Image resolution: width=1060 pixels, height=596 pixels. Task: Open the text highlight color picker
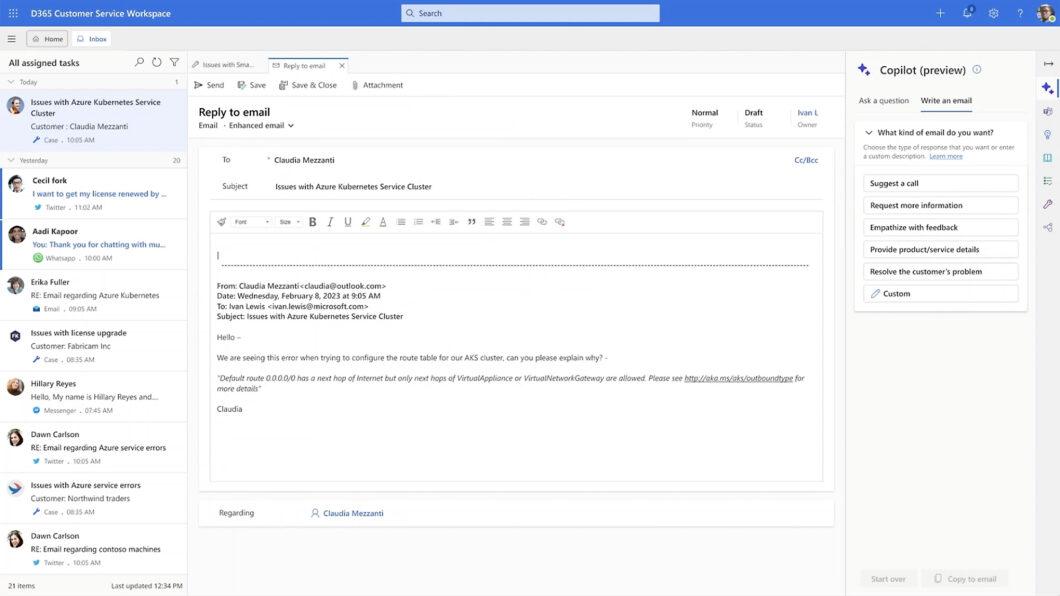coord(366,222)
